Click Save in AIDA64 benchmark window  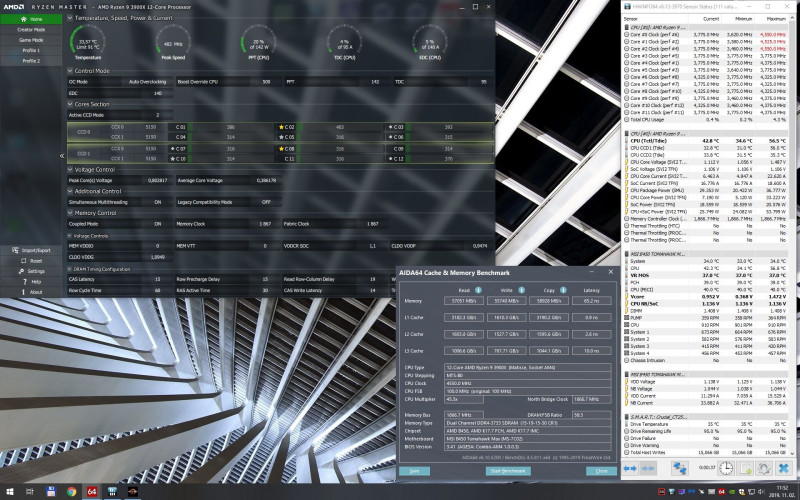(414, 471)
